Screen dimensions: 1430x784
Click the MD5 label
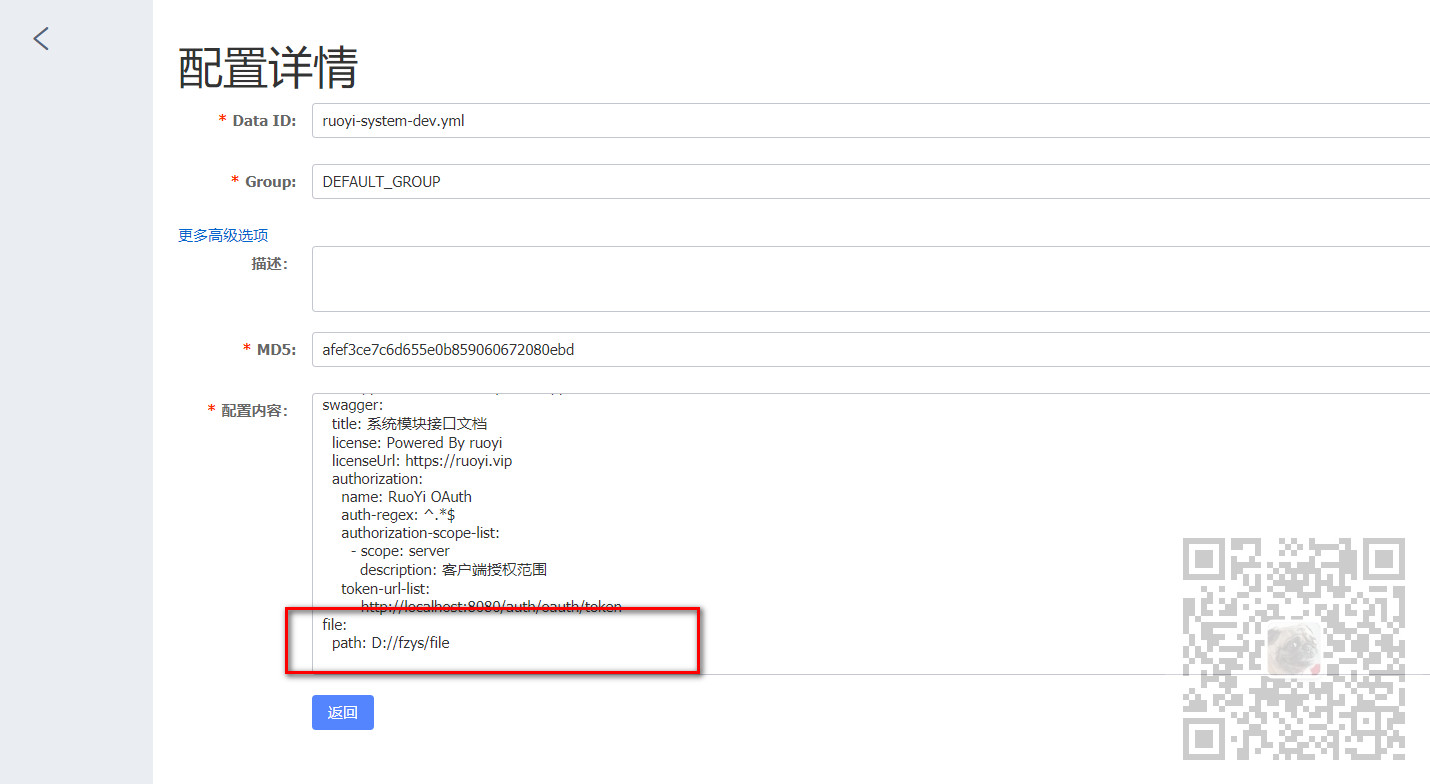coord(270,349)
